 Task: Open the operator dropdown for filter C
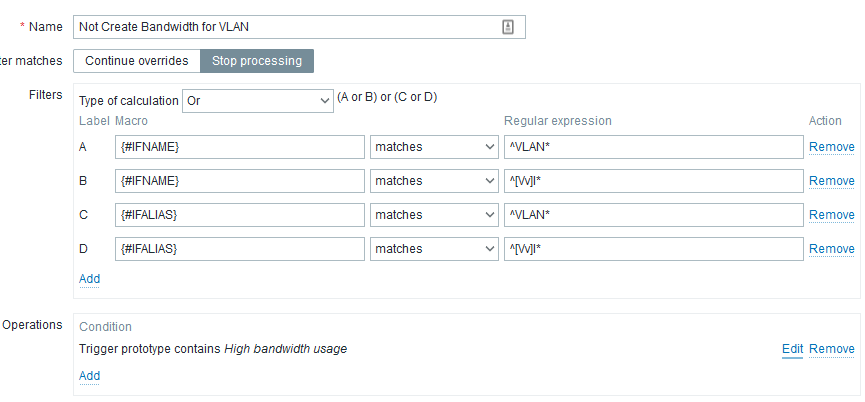coord(435,215)
